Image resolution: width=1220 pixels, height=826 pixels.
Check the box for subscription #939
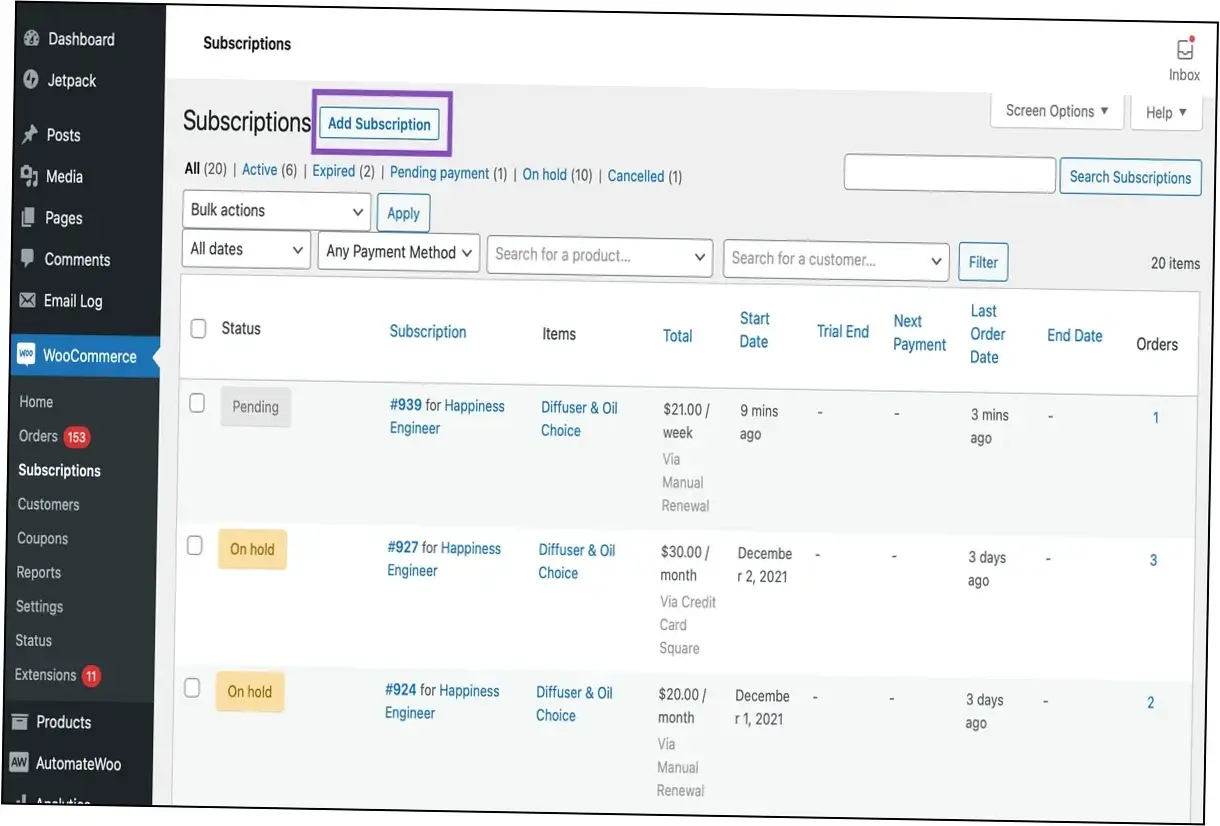[x=197, y=403]
